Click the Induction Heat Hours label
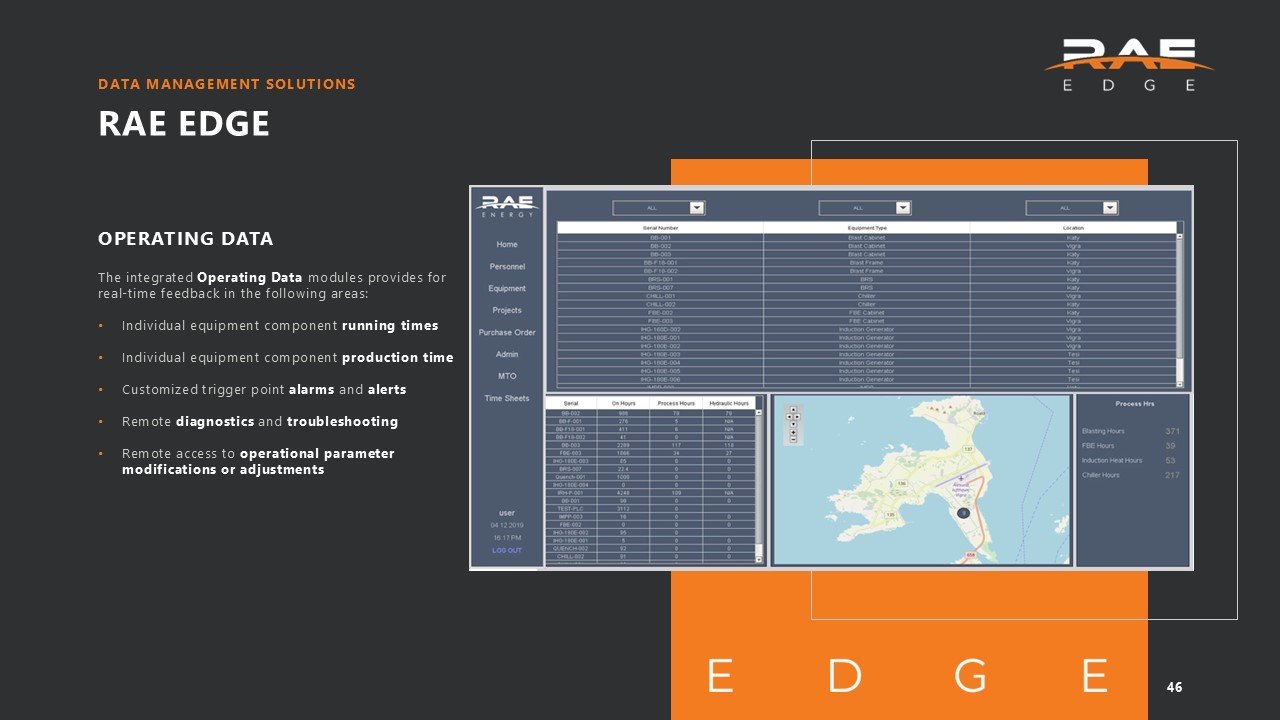The image size is (1280, 720). (x=1112, y=460)
